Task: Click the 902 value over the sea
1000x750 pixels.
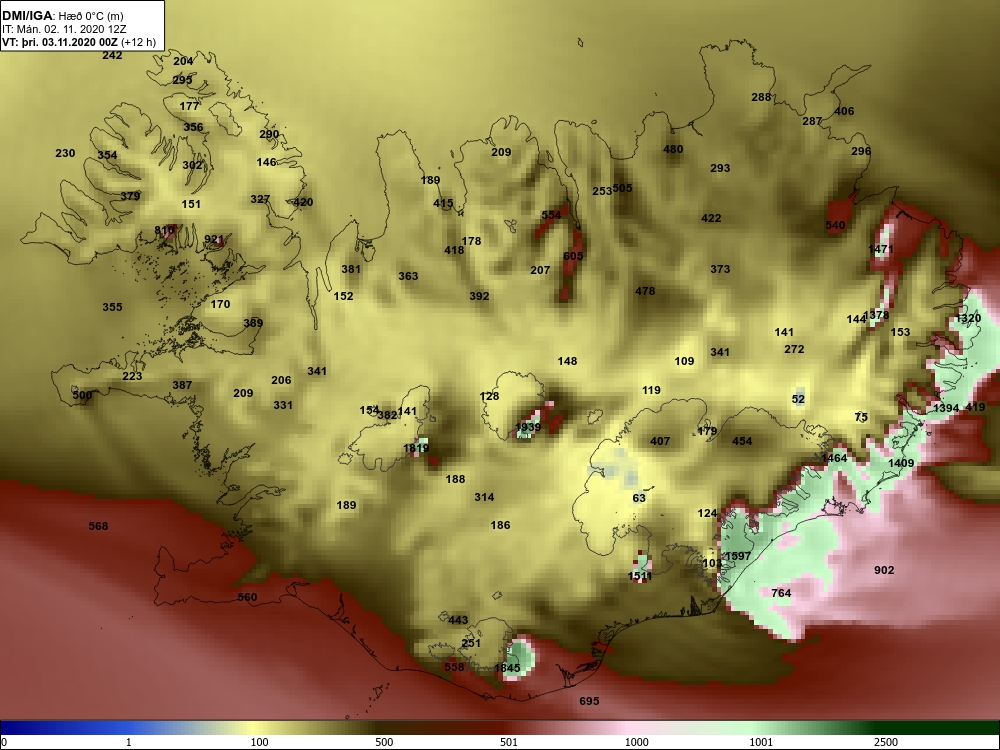Action: point(884,570)
